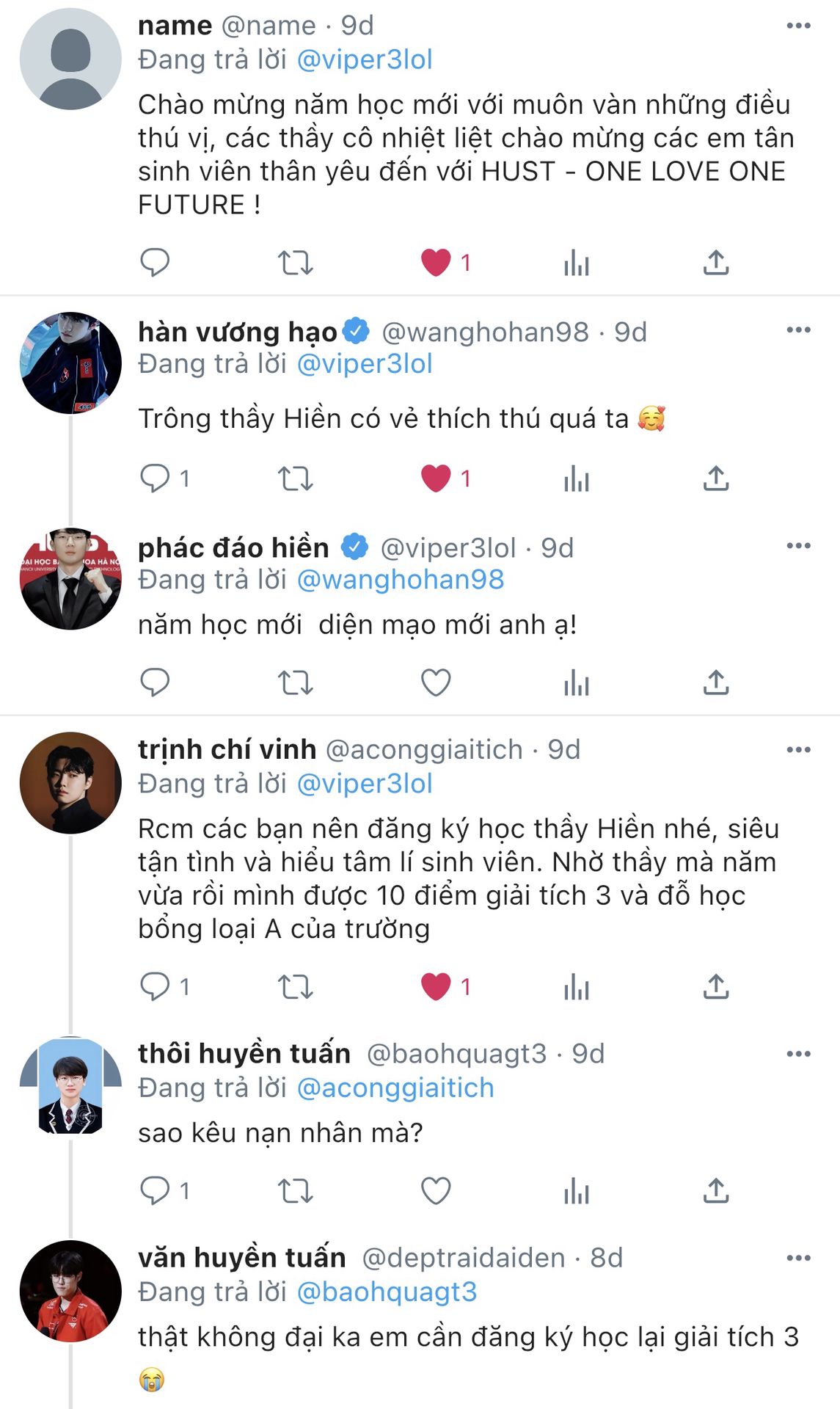Unlike hàn vương hạo's tweet
The width and height of the screenshot is (840, 1409).
[x=436, y=478]
